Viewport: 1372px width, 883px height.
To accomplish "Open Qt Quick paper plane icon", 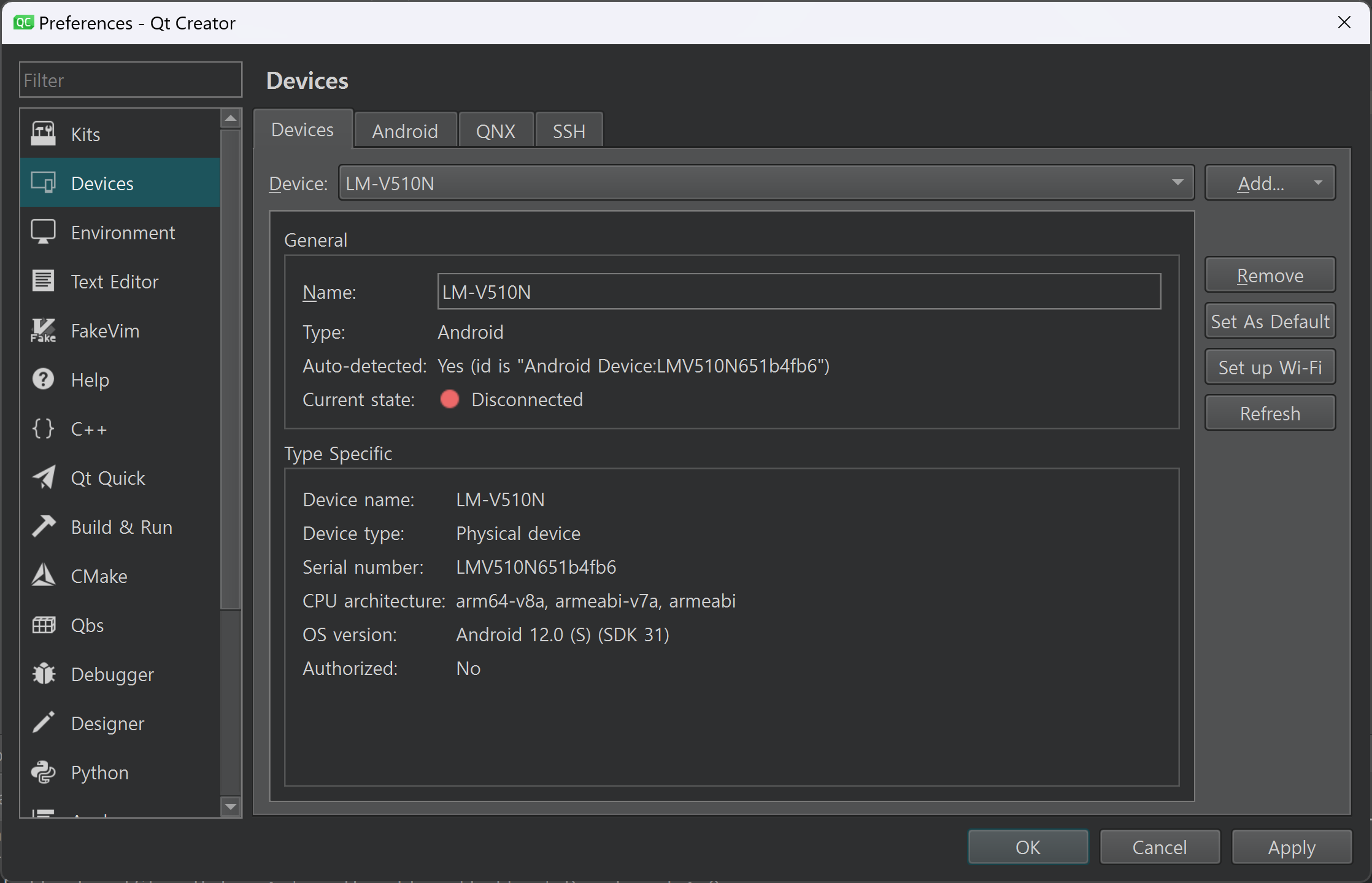I will pyautogui.click(x=43, y=477).
